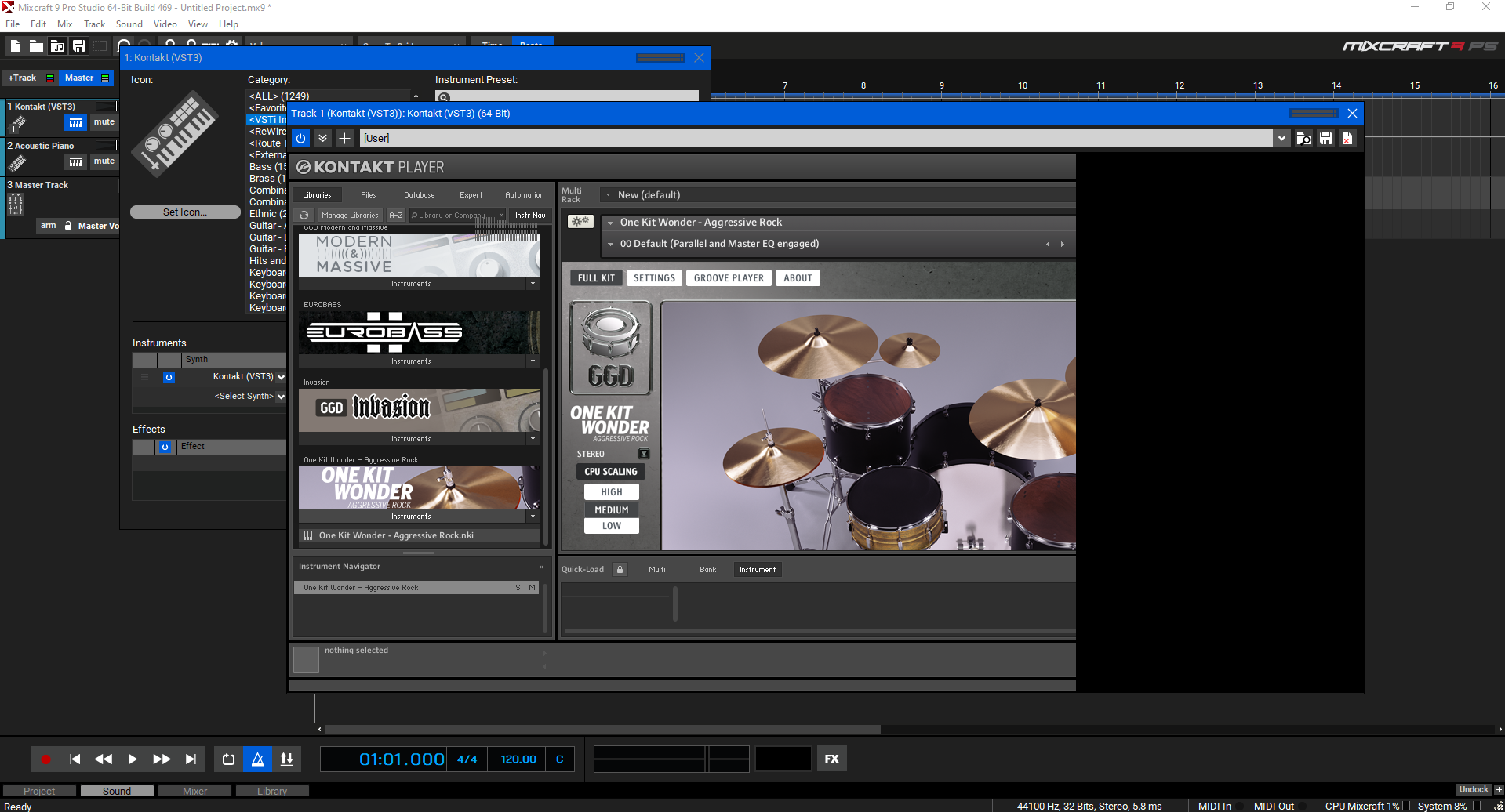
Task: Open keyboard for Acoustic Piano track
Action: (x=75, y=161)
